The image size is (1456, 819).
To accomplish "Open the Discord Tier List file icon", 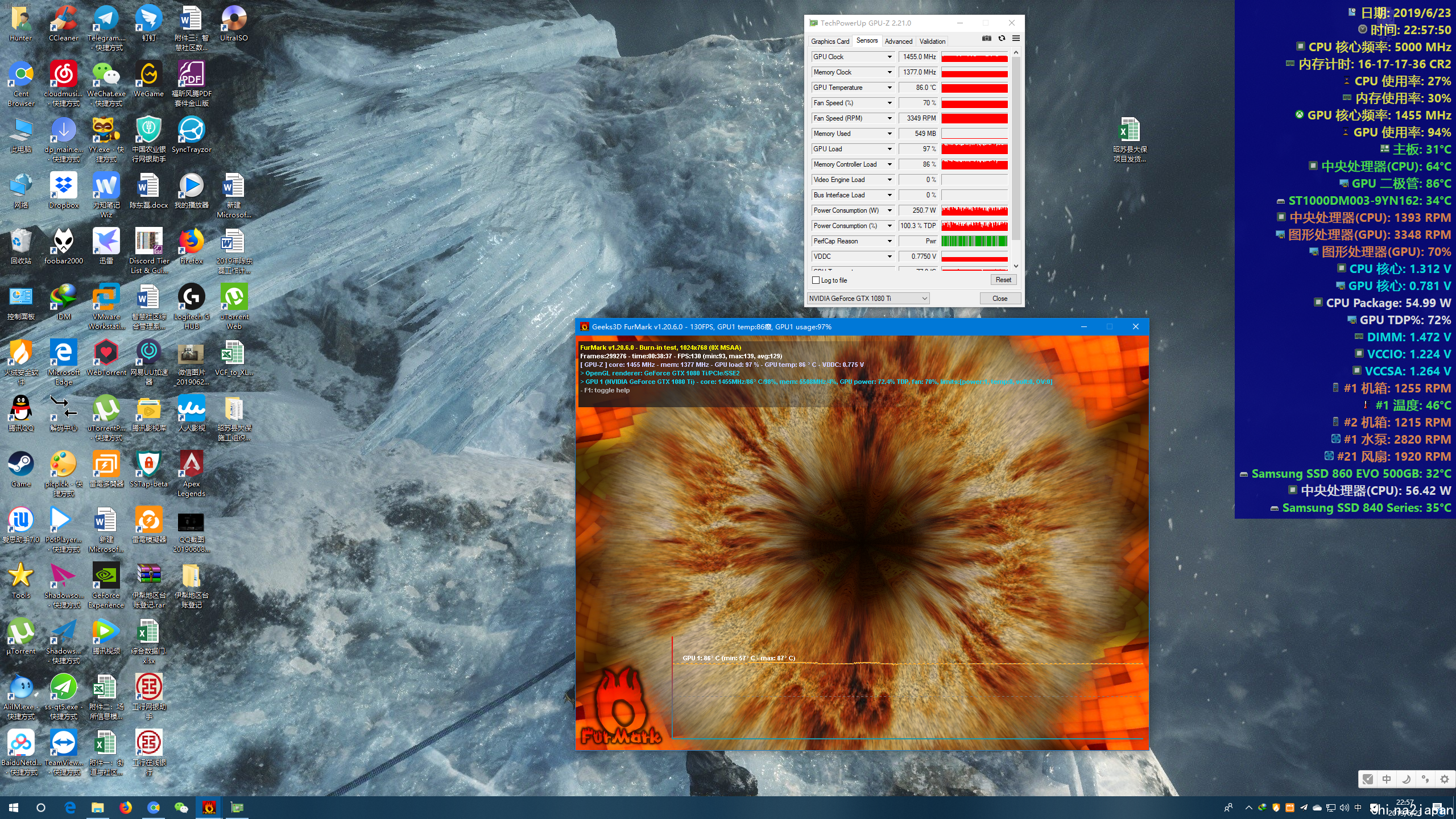I will (148, 251).
